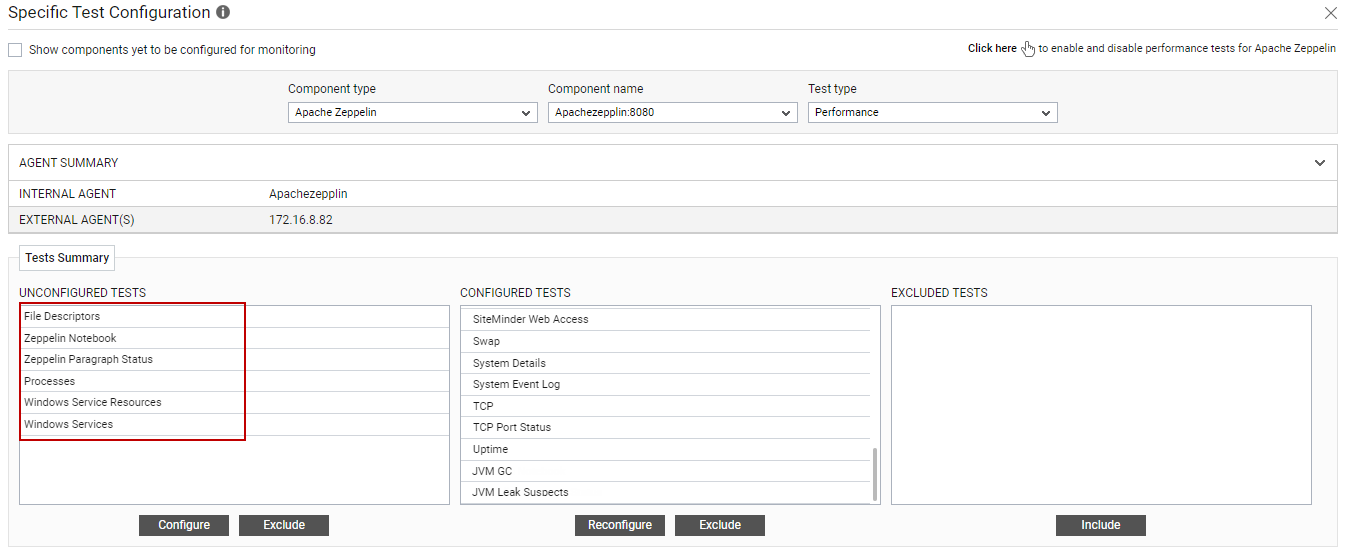This screenshot has height=552, width=1346.
Task: Click the configured tests list scrollbar
Action: point(875,474)
